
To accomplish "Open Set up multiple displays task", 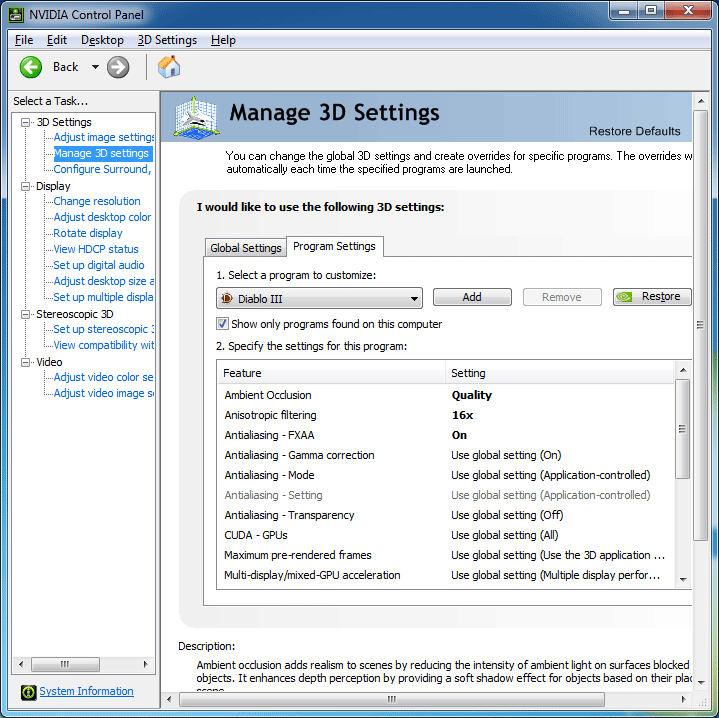I will pyautogui.click(x=103, y=297).
